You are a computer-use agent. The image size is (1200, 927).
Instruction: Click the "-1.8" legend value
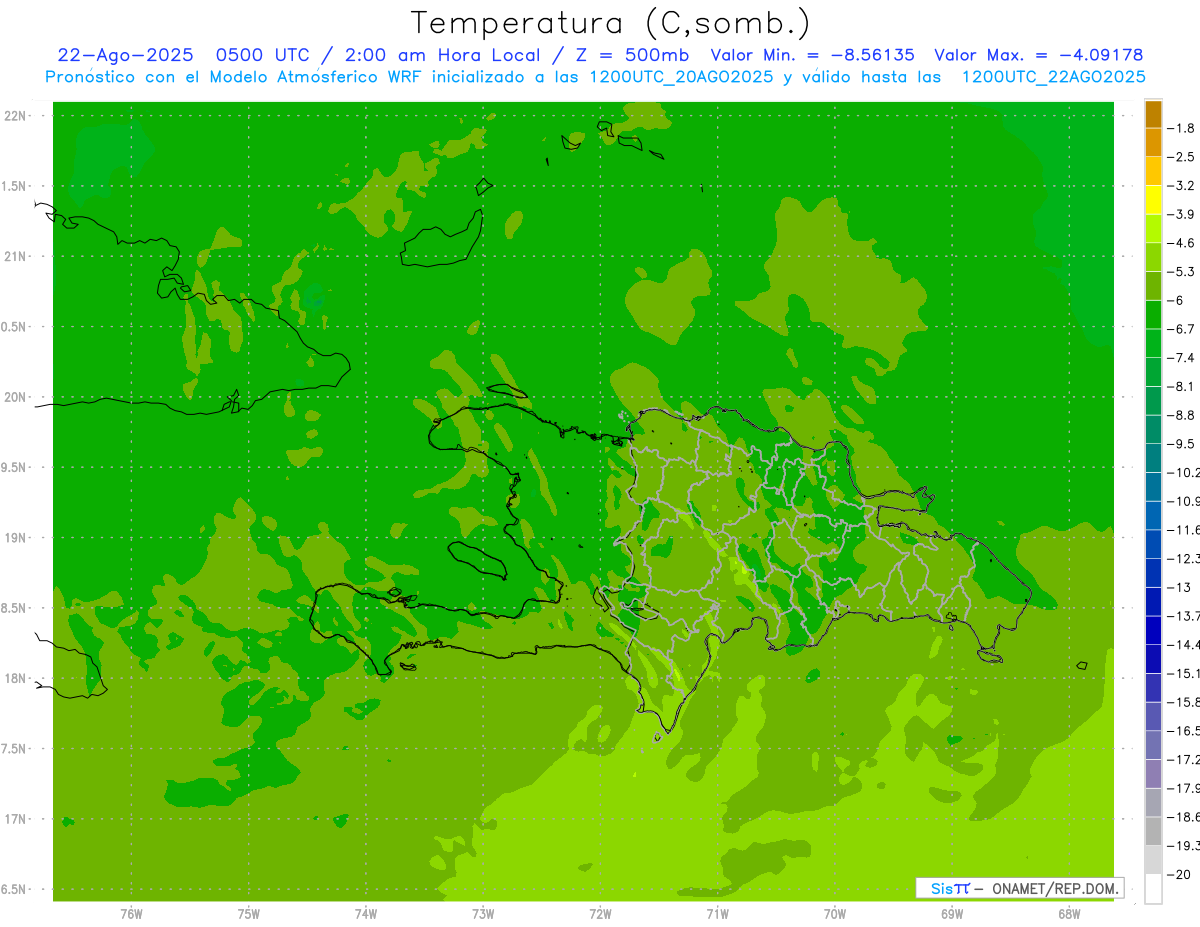click(x=1183, y=128)
